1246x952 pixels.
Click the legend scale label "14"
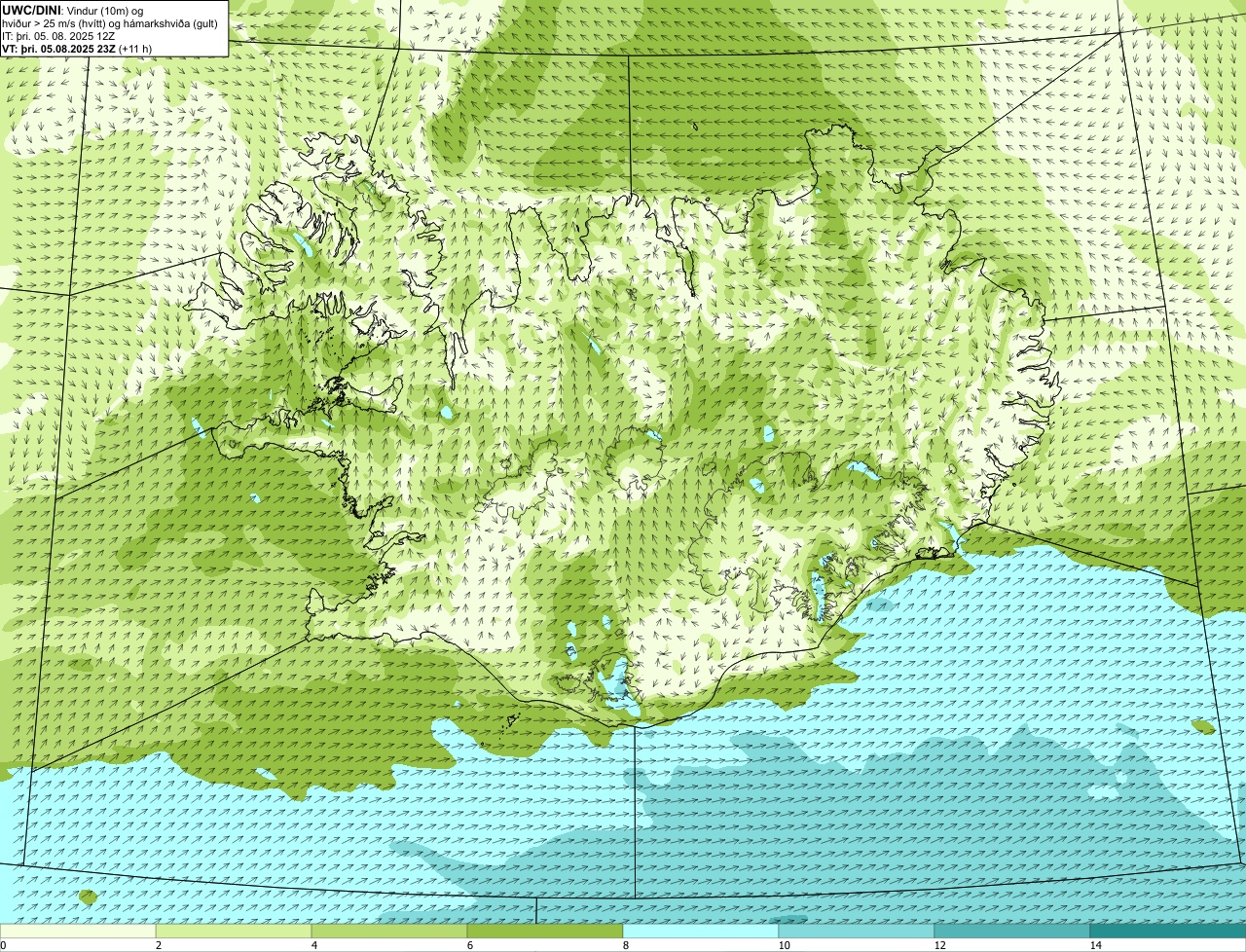pos(1095,945)
